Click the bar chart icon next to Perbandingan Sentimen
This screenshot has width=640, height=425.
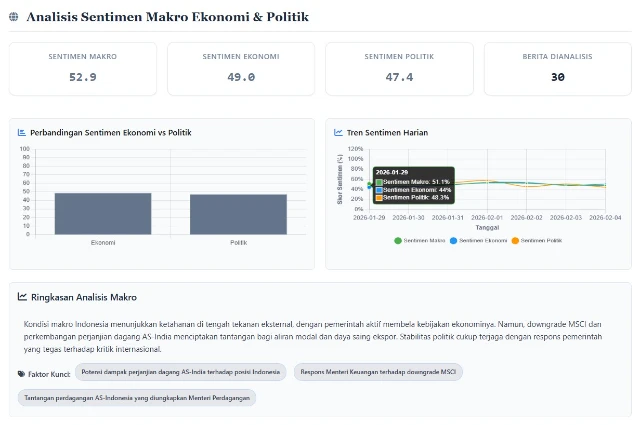click(22, 132)
